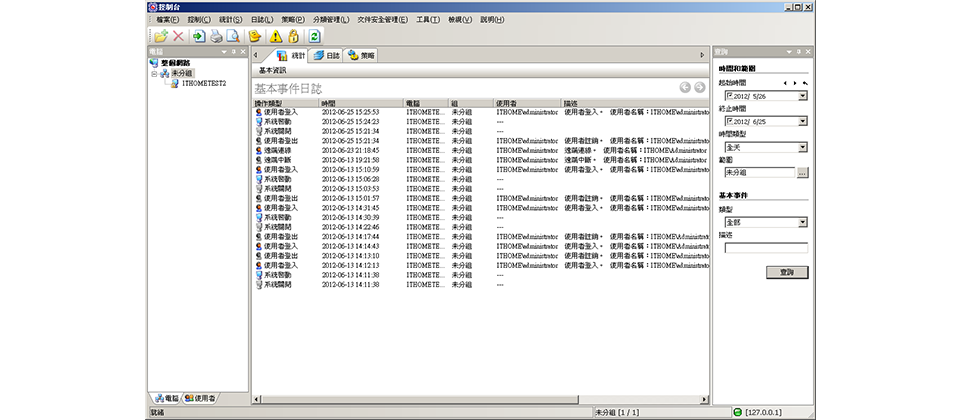
Task: Toggle the checkbox in the 終止時間 date field
Action: (728, 122)
